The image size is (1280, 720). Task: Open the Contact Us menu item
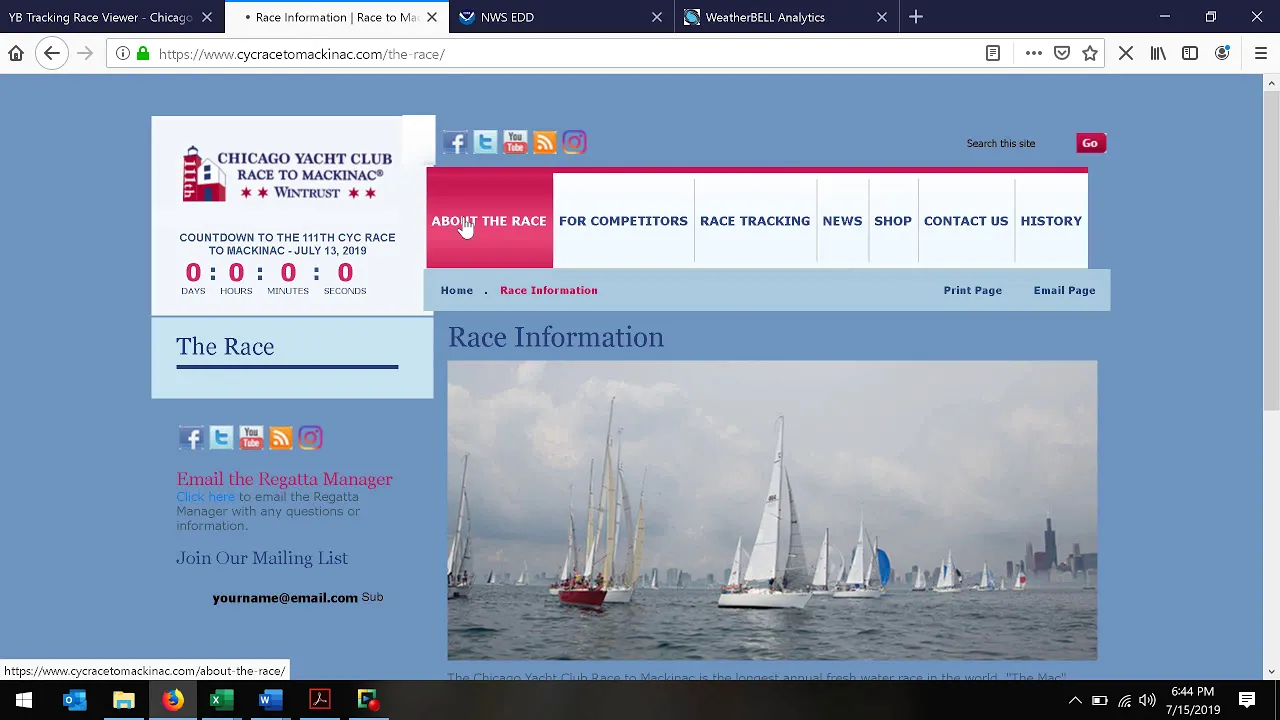click(x=966, y=221)
